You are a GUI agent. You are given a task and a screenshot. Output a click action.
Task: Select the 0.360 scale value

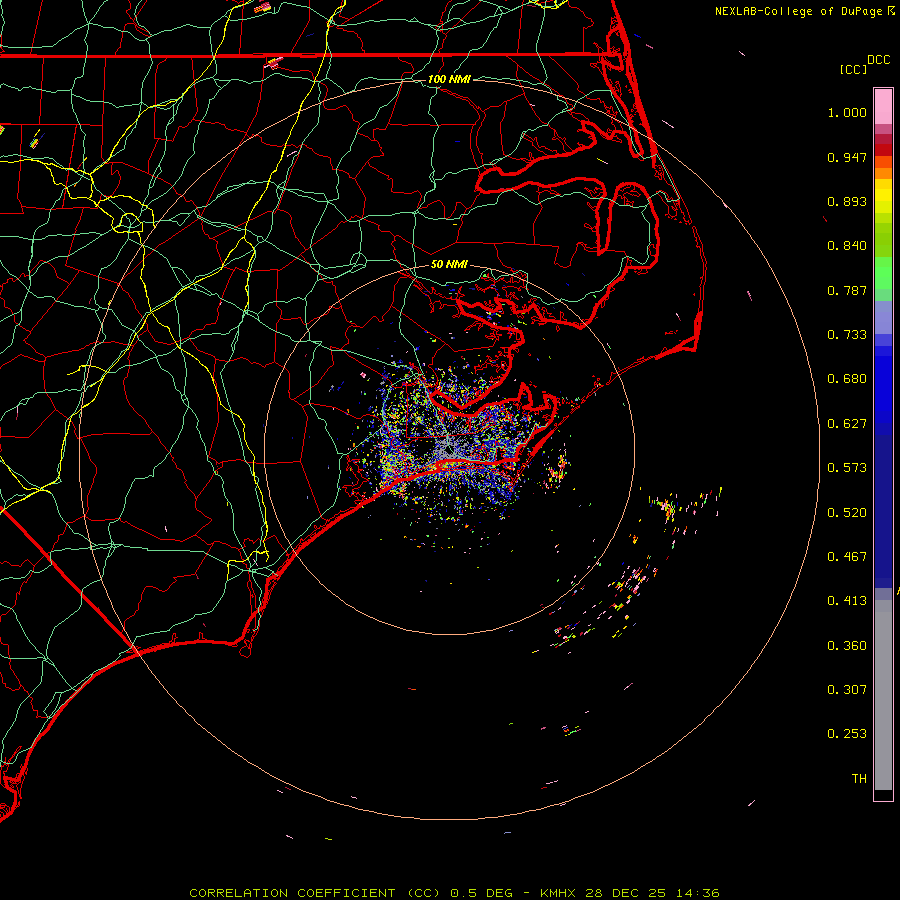tap(847, 646)
